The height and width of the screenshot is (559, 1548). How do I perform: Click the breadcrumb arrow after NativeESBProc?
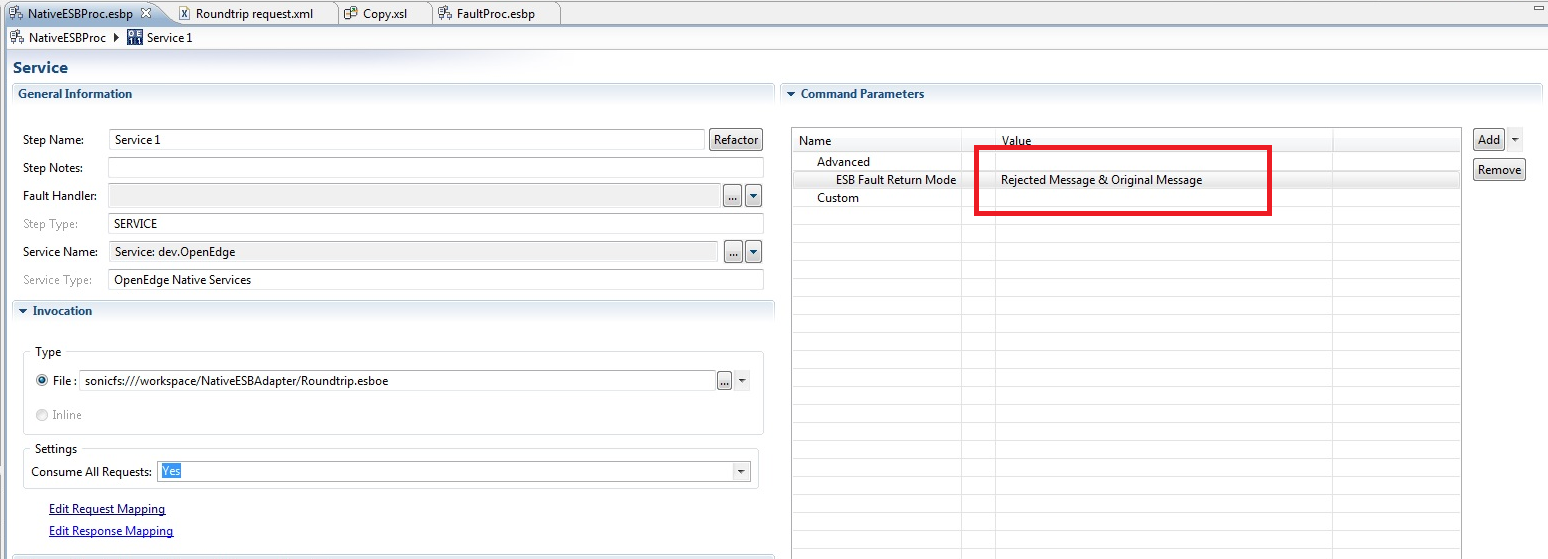pos(116,38)
